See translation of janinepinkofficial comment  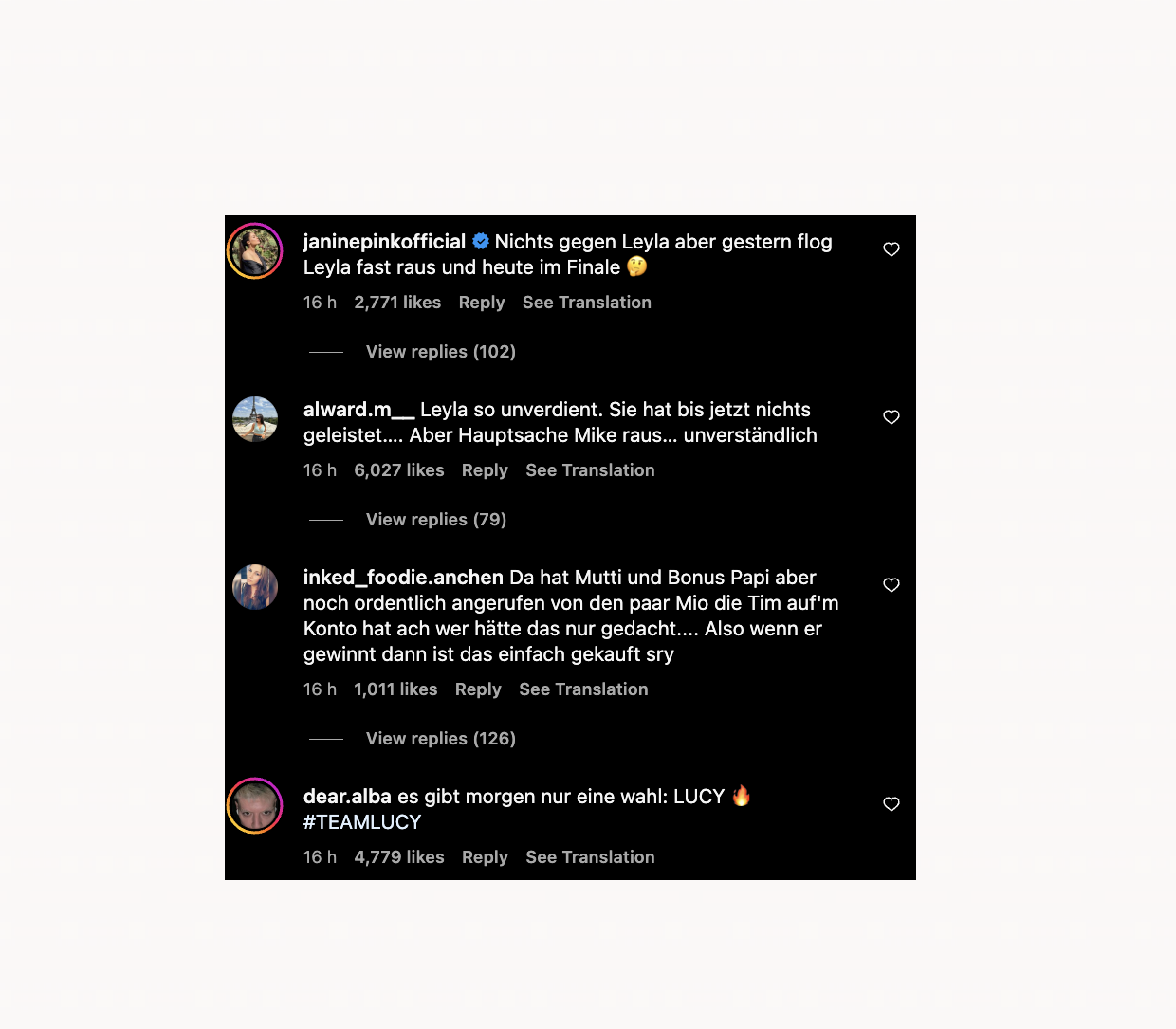[586, 303]
